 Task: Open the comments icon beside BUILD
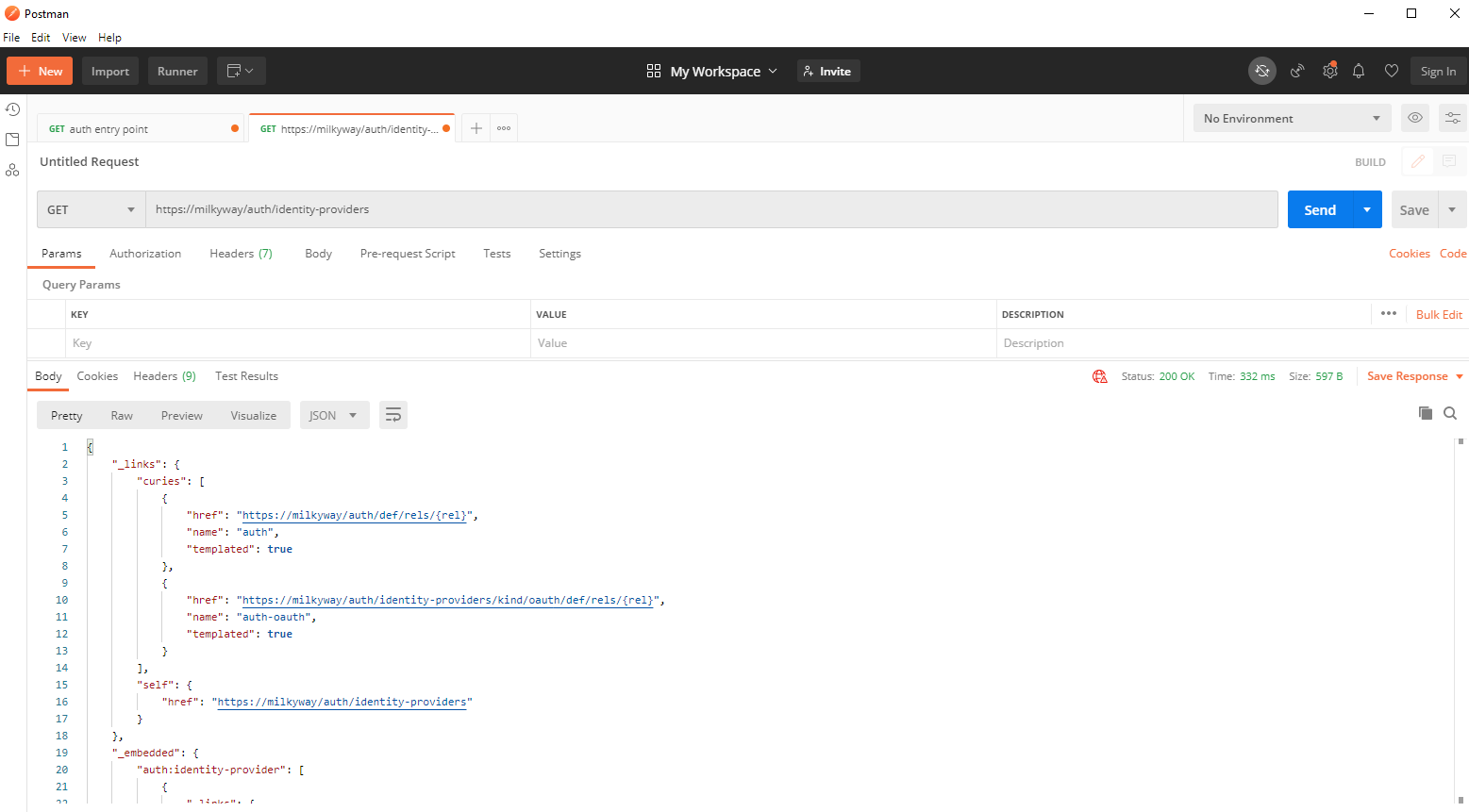1449,161
